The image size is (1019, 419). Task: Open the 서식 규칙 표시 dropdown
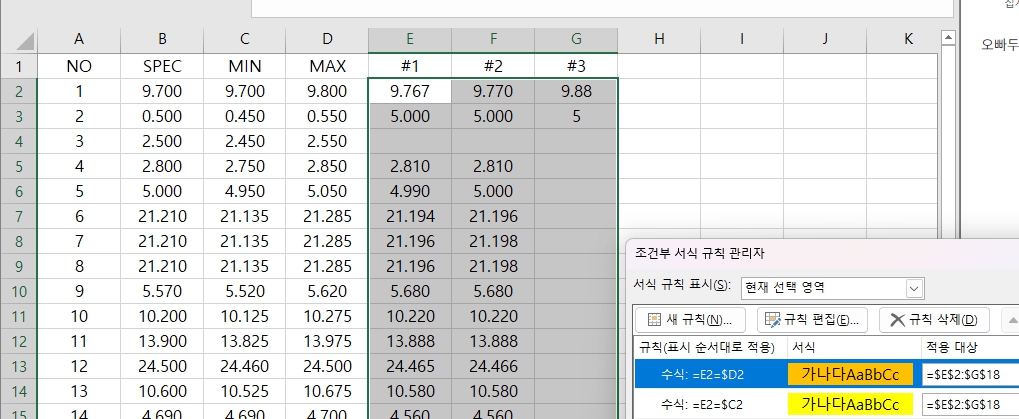pos(914,288)
